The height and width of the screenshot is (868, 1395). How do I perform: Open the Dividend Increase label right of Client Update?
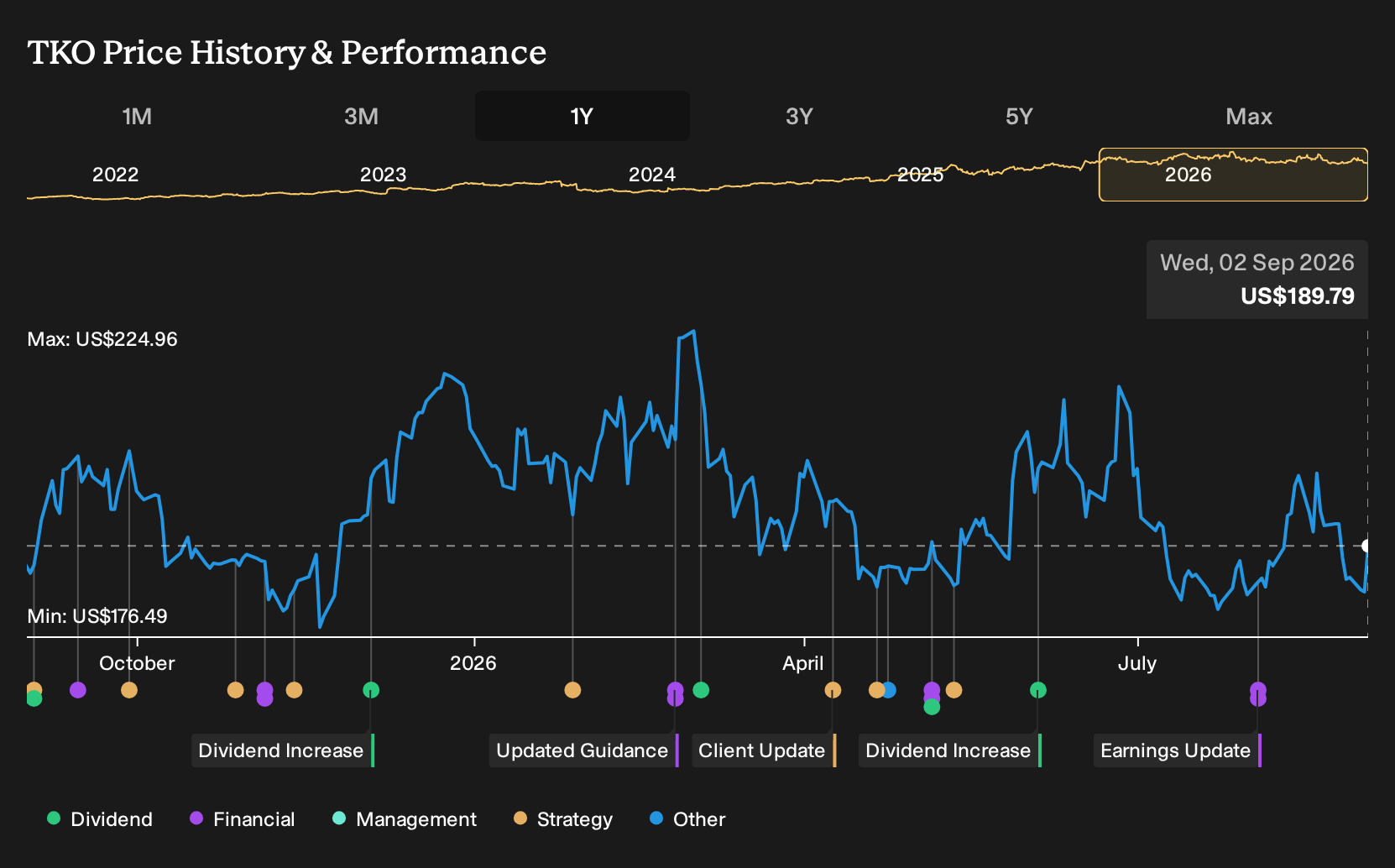950,750
